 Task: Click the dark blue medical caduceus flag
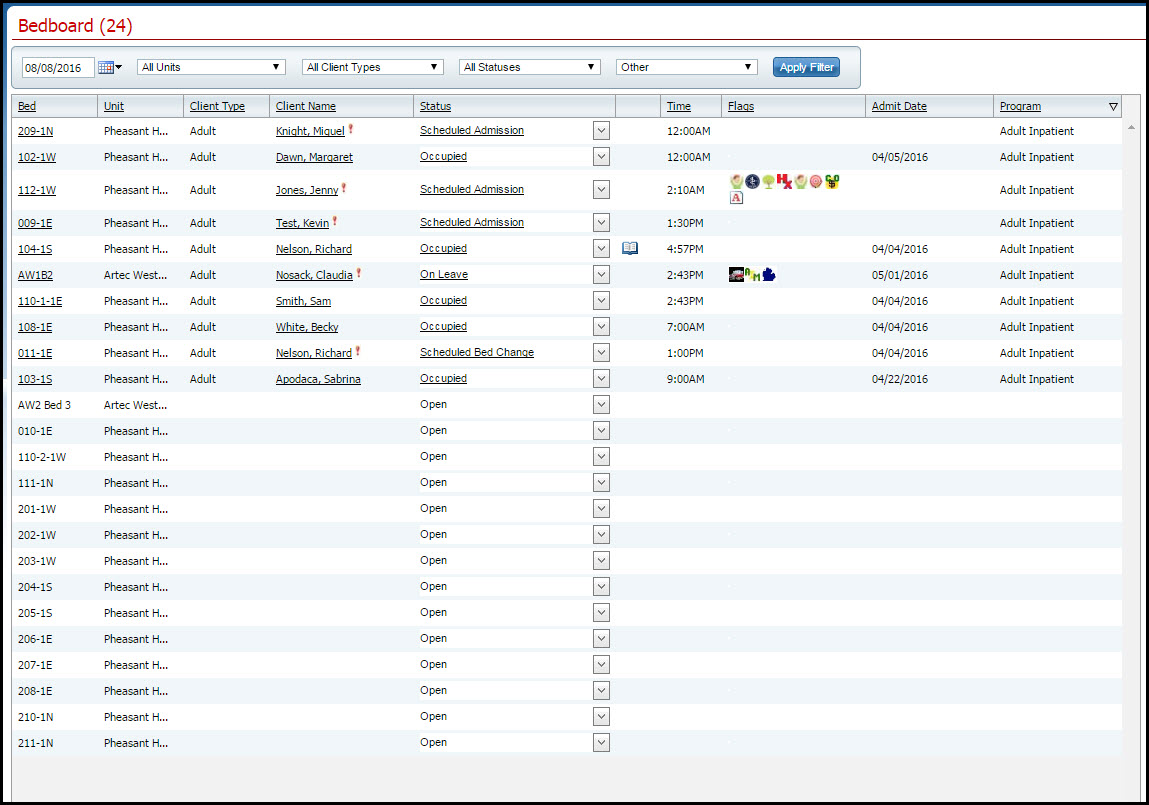pos(752,181)
